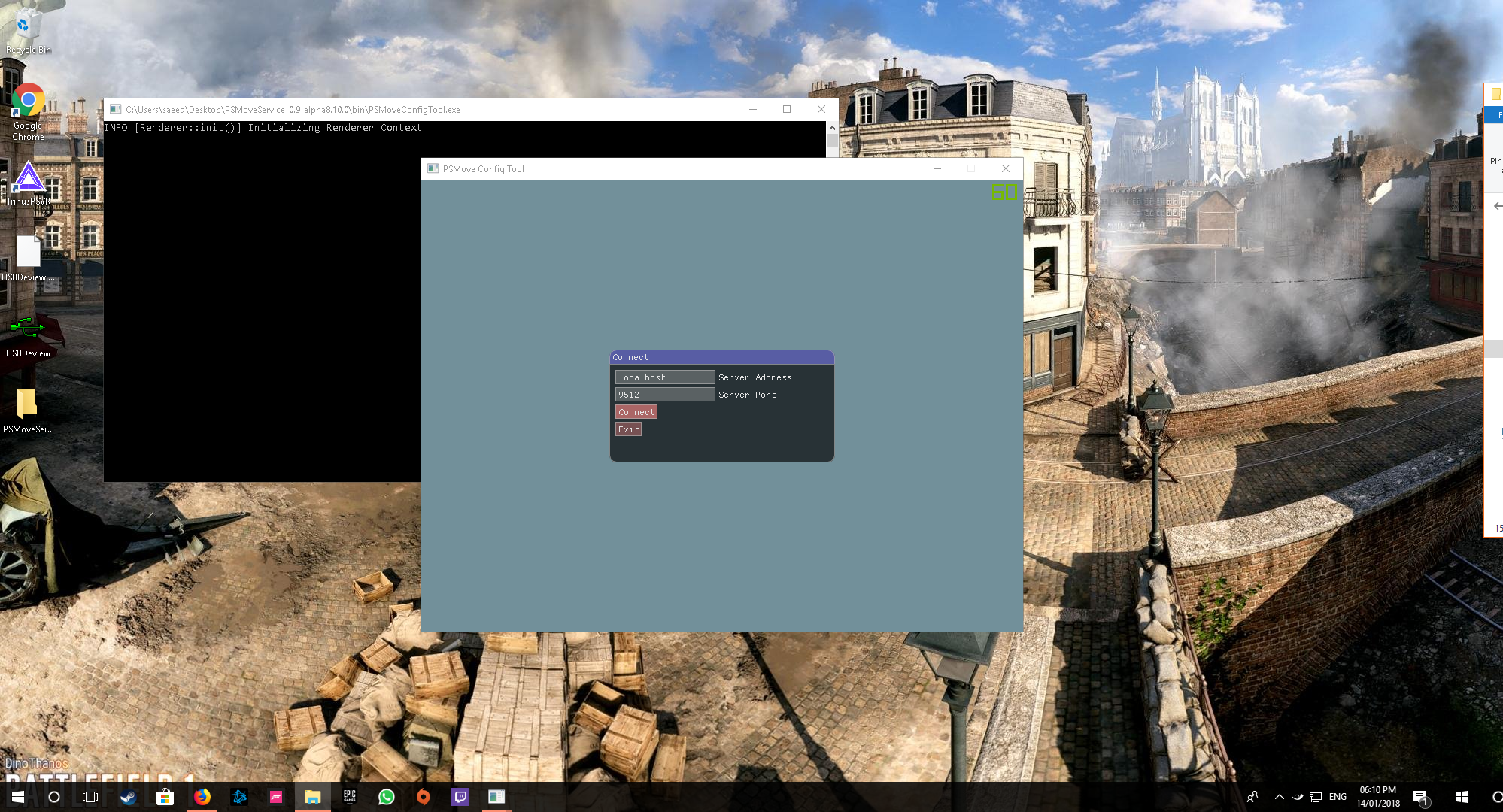Close the PSMove Config Tool window
Image resolution: width=1503 pixels, height=812 pixels.
point(1006,168)
